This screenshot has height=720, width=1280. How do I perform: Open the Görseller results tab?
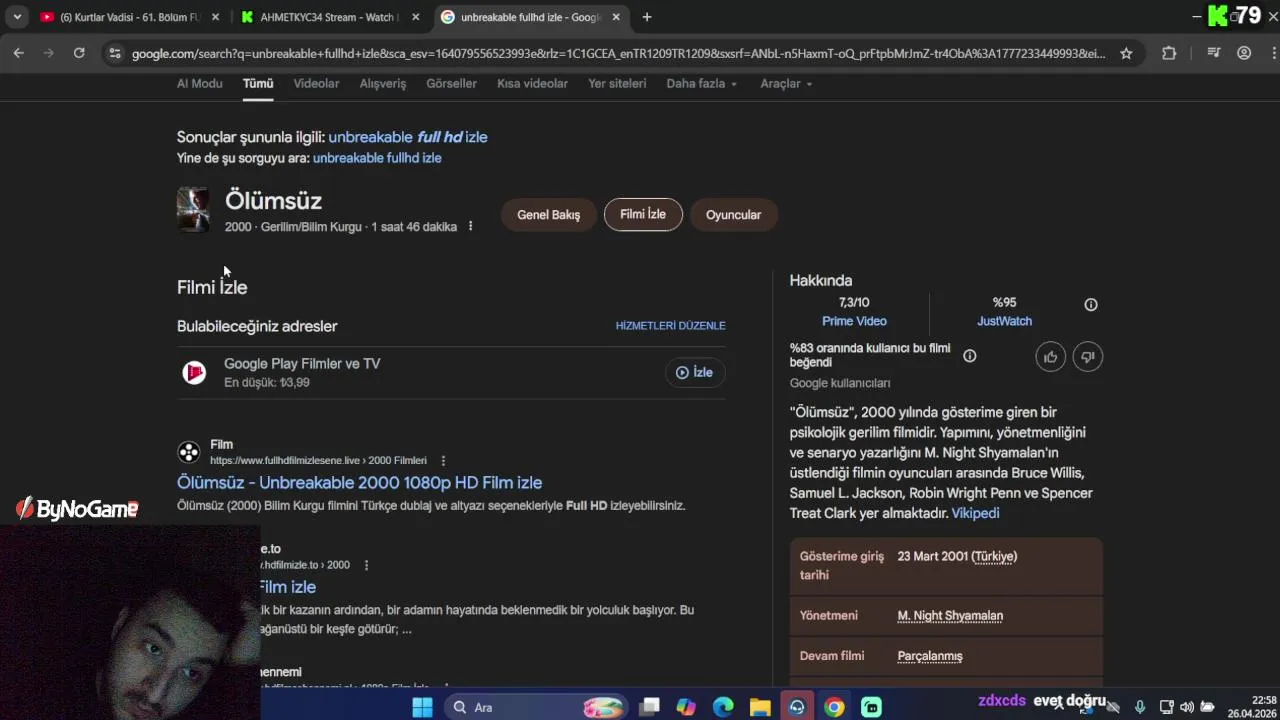(451, 83)
